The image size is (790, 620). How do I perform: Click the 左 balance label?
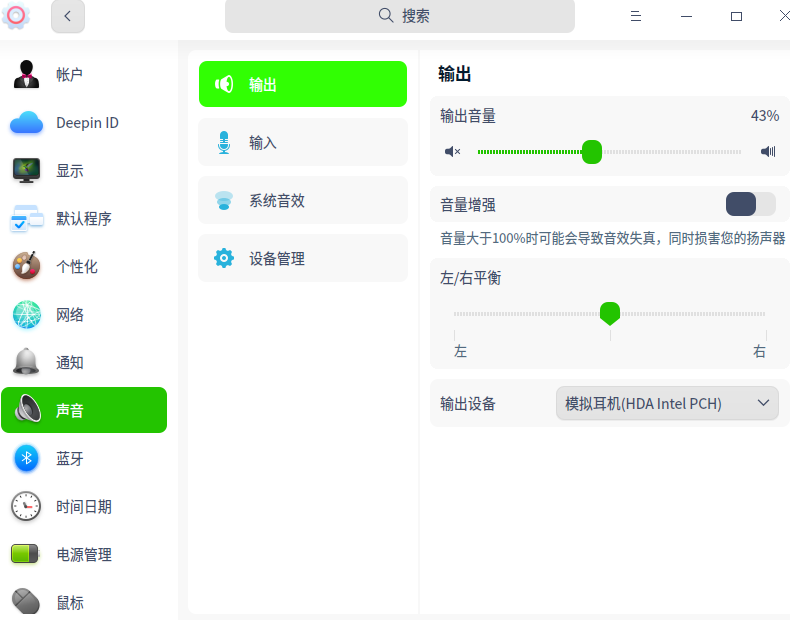click(x=460, y=351)
